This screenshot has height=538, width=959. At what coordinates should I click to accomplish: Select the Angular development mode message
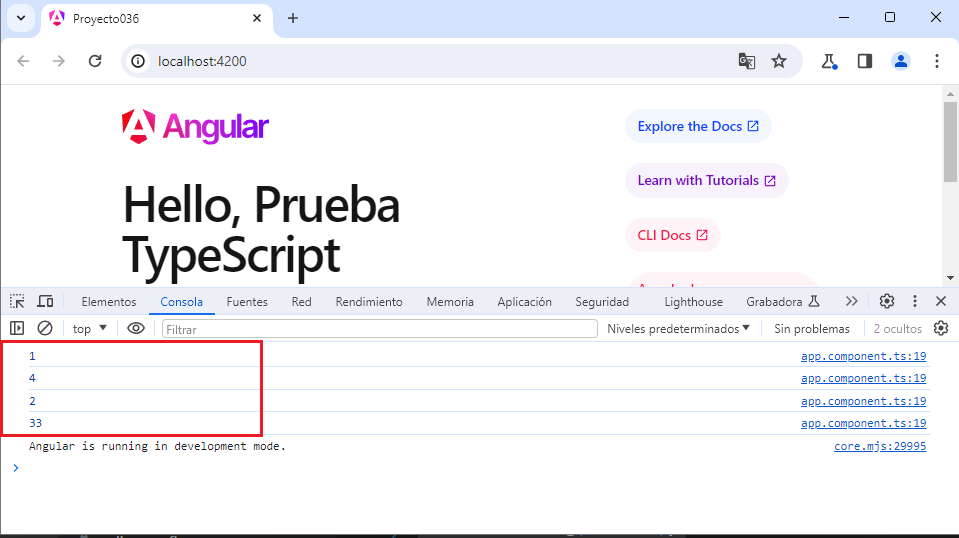[x=157, y=446]
